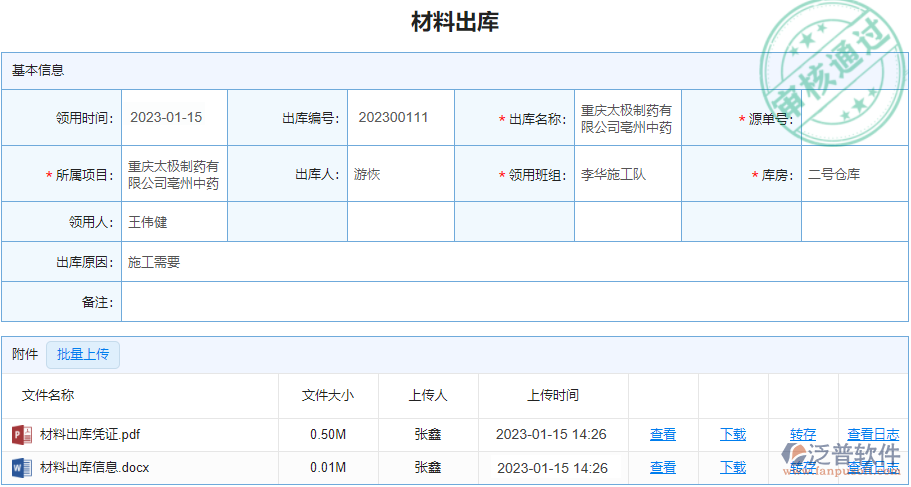Click 张鑫 in the pdf row
The image size is (911, 487).
pyautogui.click(x=428, y=435)
